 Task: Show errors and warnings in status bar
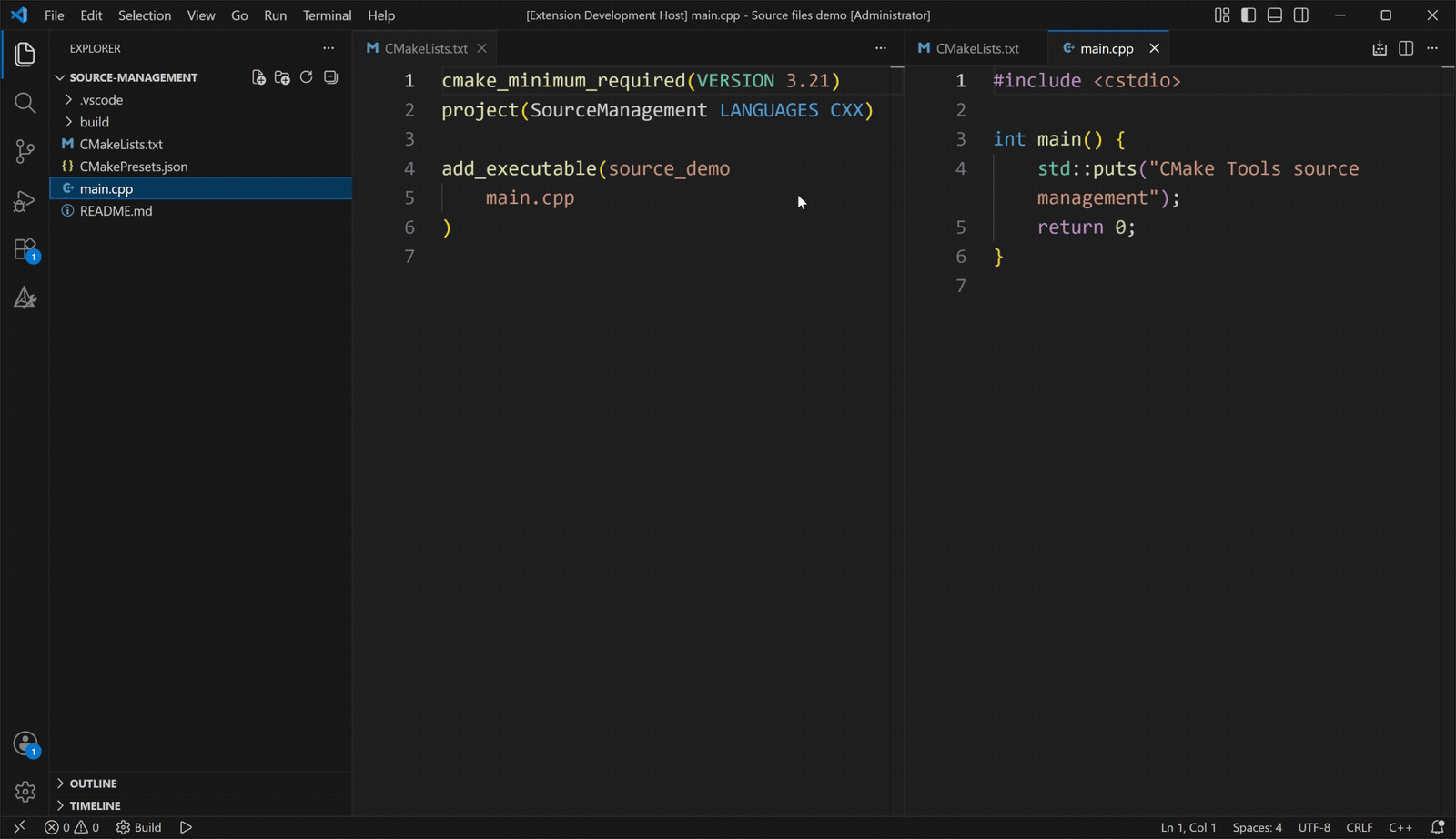(72, 827)
